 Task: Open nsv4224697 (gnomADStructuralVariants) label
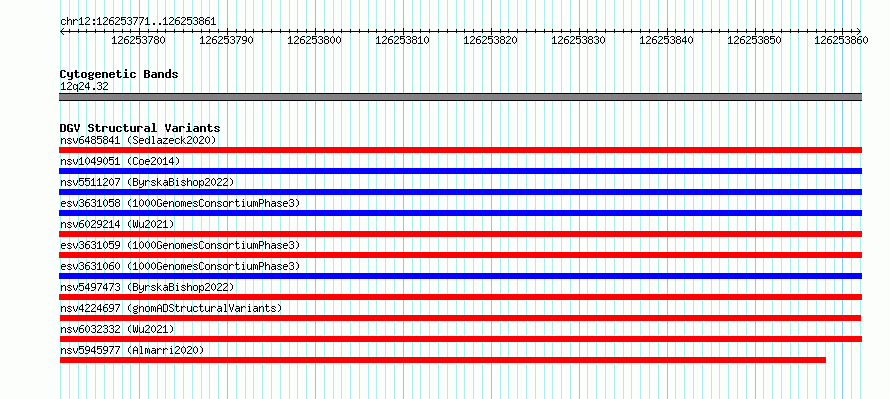pos(171,308)
